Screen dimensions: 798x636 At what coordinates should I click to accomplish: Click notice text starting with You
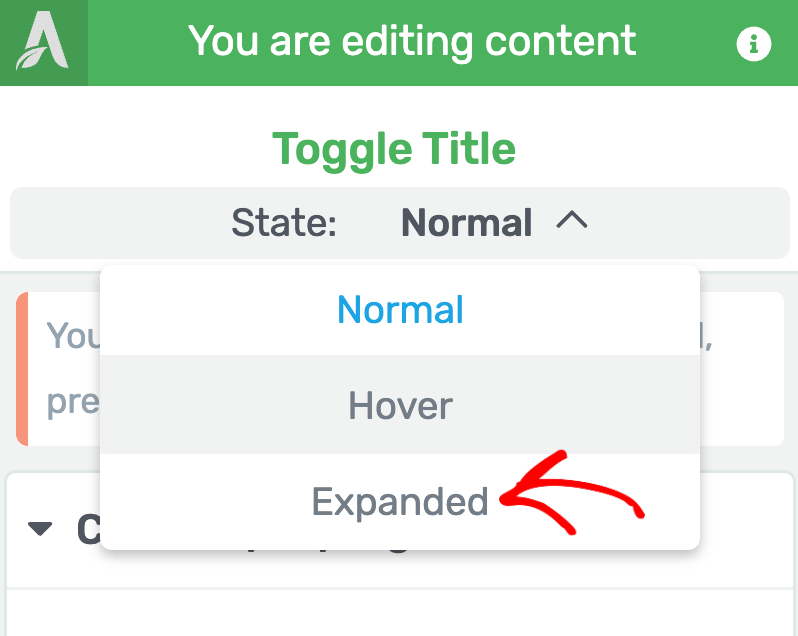point(73,336)
